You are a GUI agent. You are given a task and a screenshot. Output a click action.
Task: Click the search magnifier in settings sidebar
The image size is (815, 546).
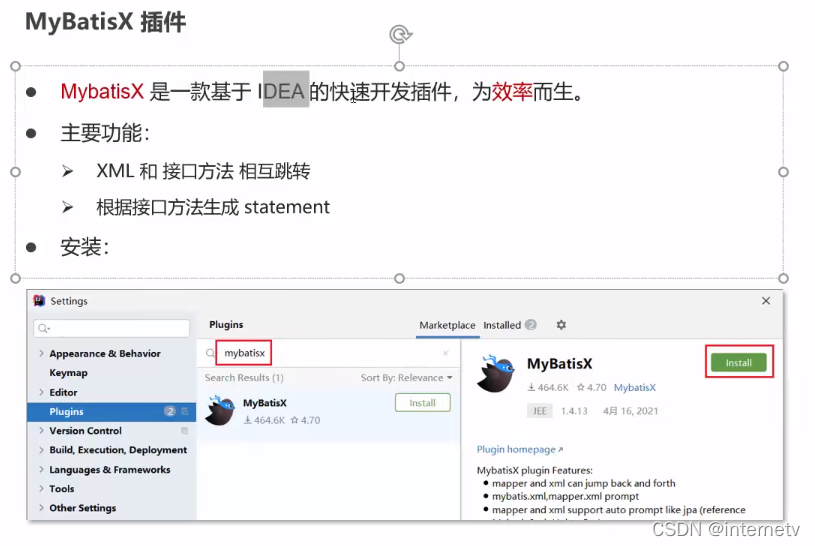(44, 328)
